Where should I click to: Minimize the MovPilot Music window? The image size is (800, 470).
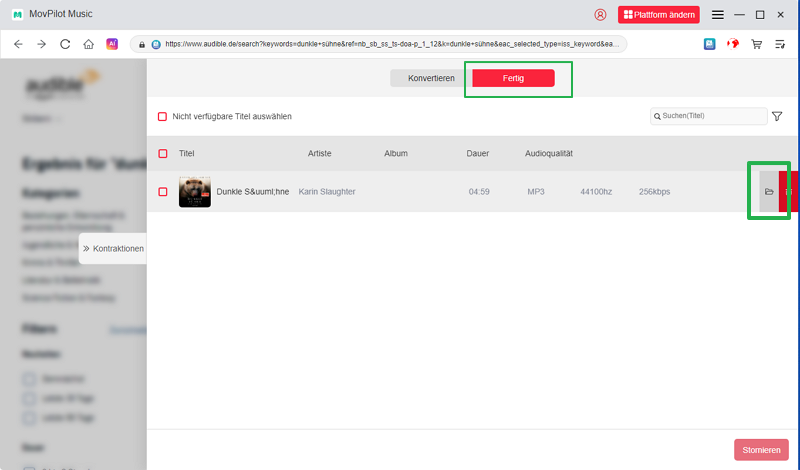tap(739, 15)
